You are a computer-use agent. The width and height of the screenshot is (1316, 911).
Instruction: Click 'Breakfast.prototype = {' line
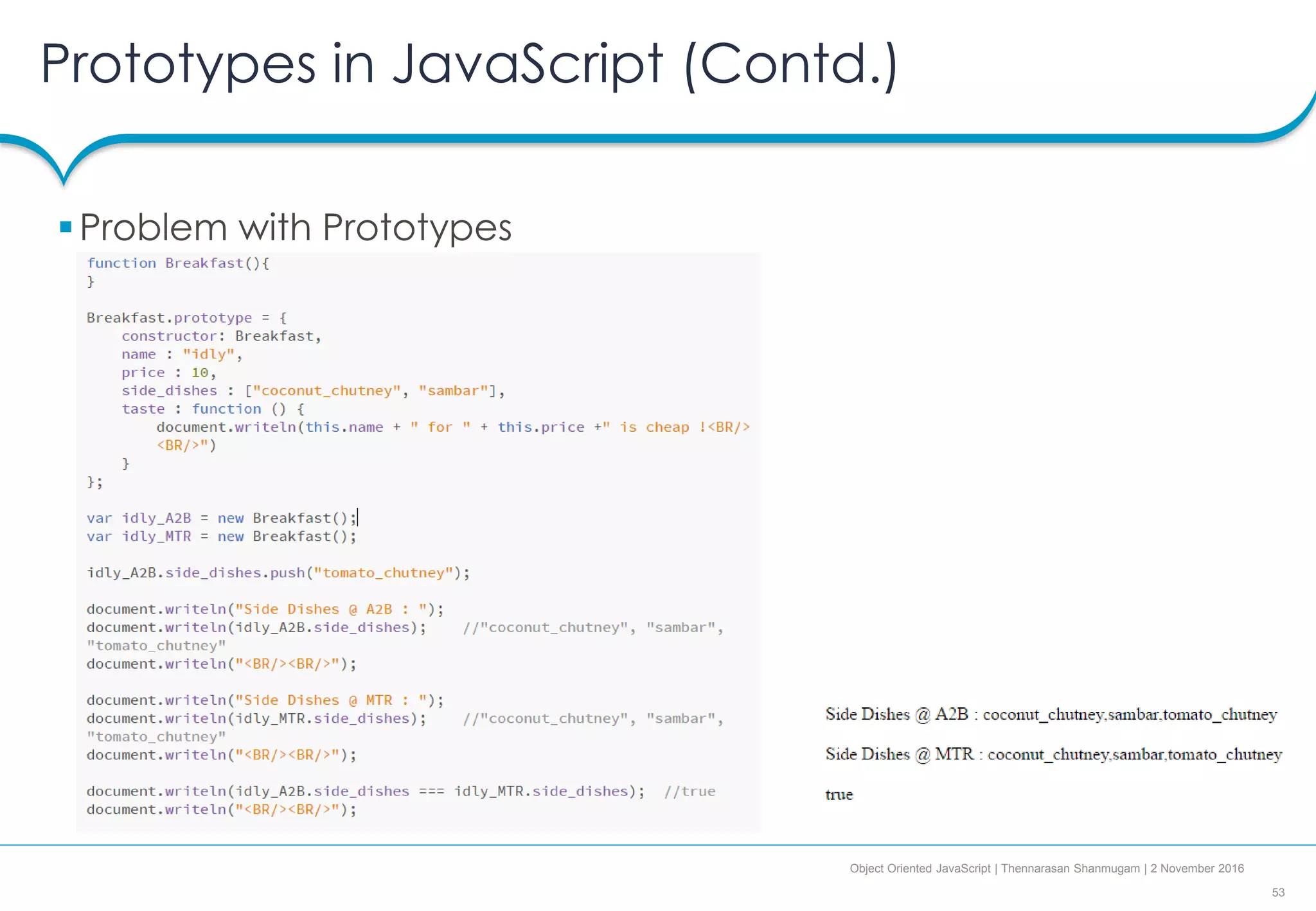coord(186,318)
